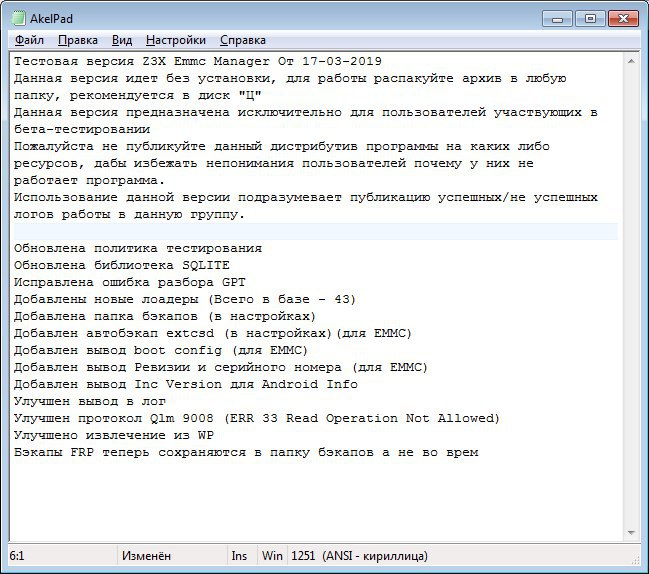
Task: Click the Изменён status bar entry
Action: (x=146, y=555)
